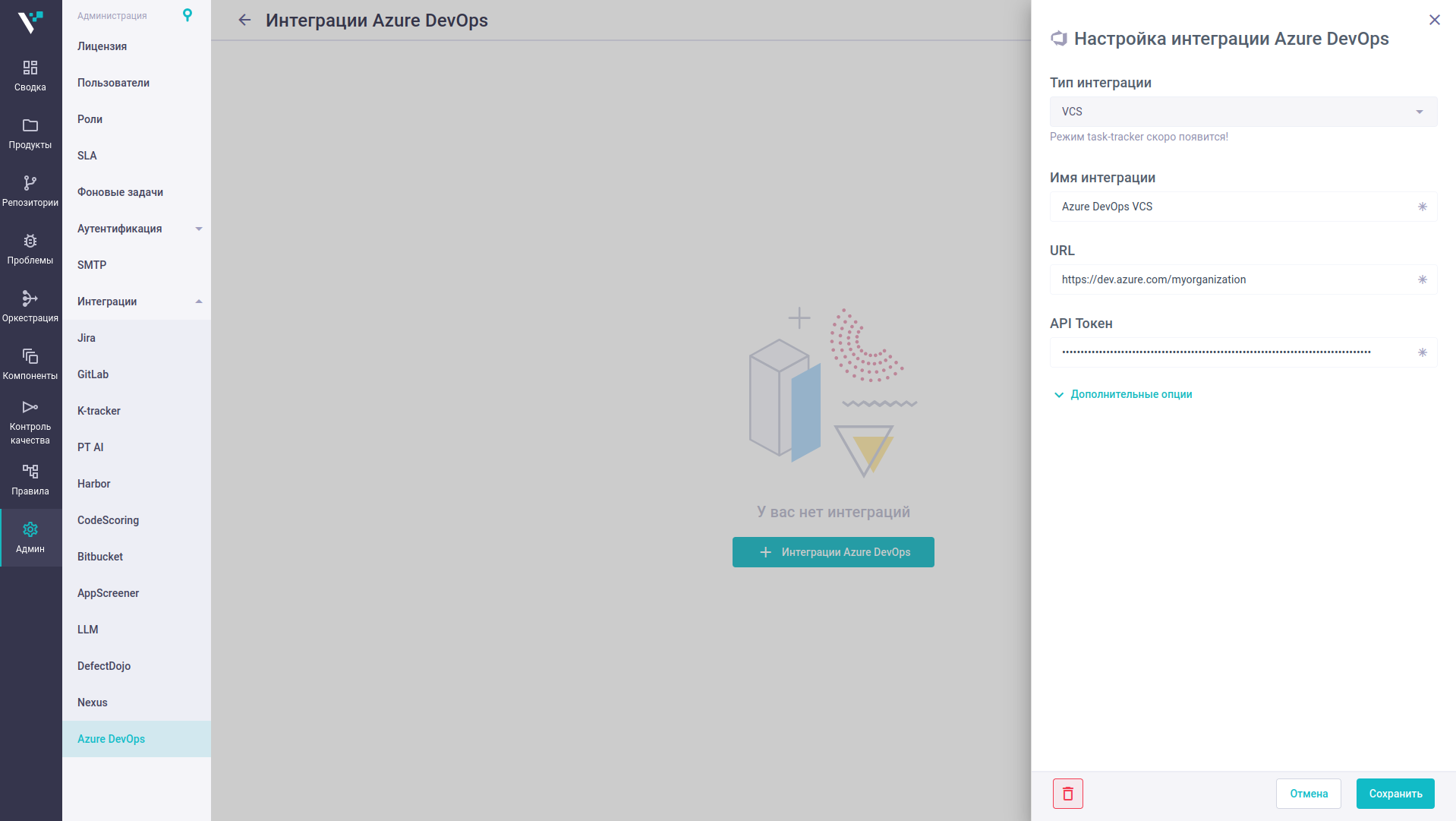Open the DefectDojo integration page

pos(104,666)
